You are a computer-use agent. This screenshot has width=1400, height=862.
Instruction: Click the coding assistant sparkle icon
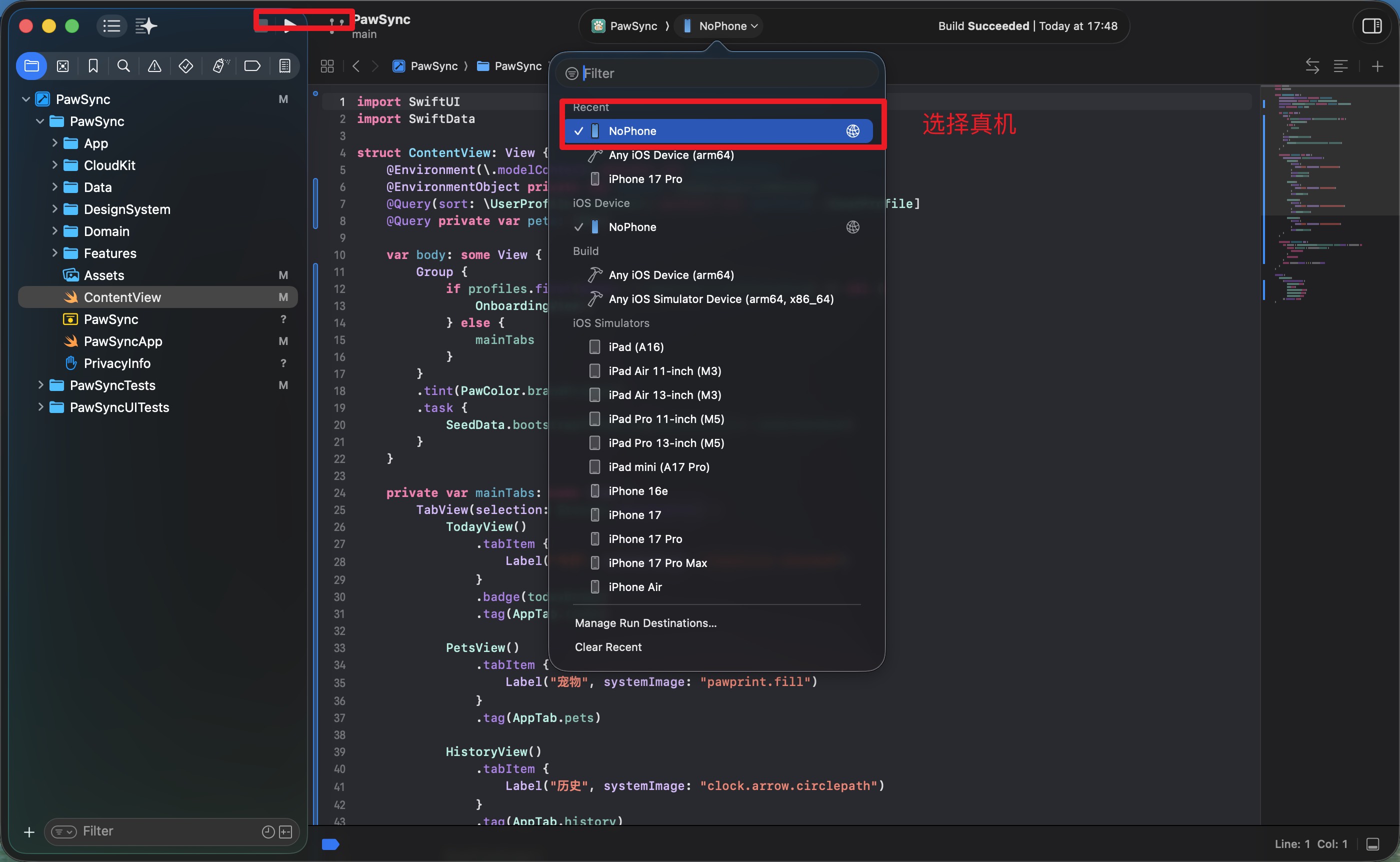click(x=146, y=25)
